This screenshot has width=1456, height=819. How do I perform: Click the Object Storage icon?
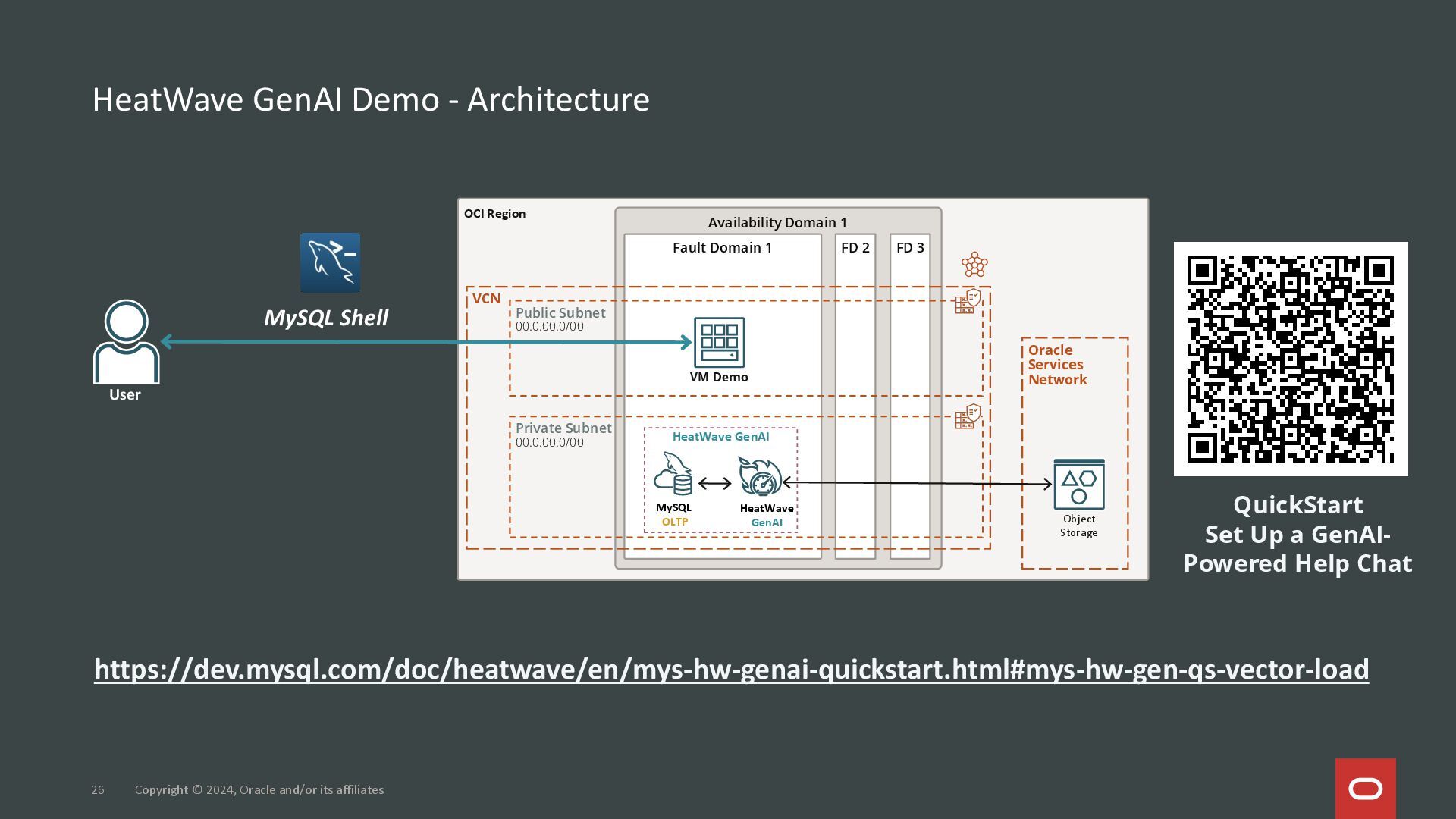[x=1078, y=485]
